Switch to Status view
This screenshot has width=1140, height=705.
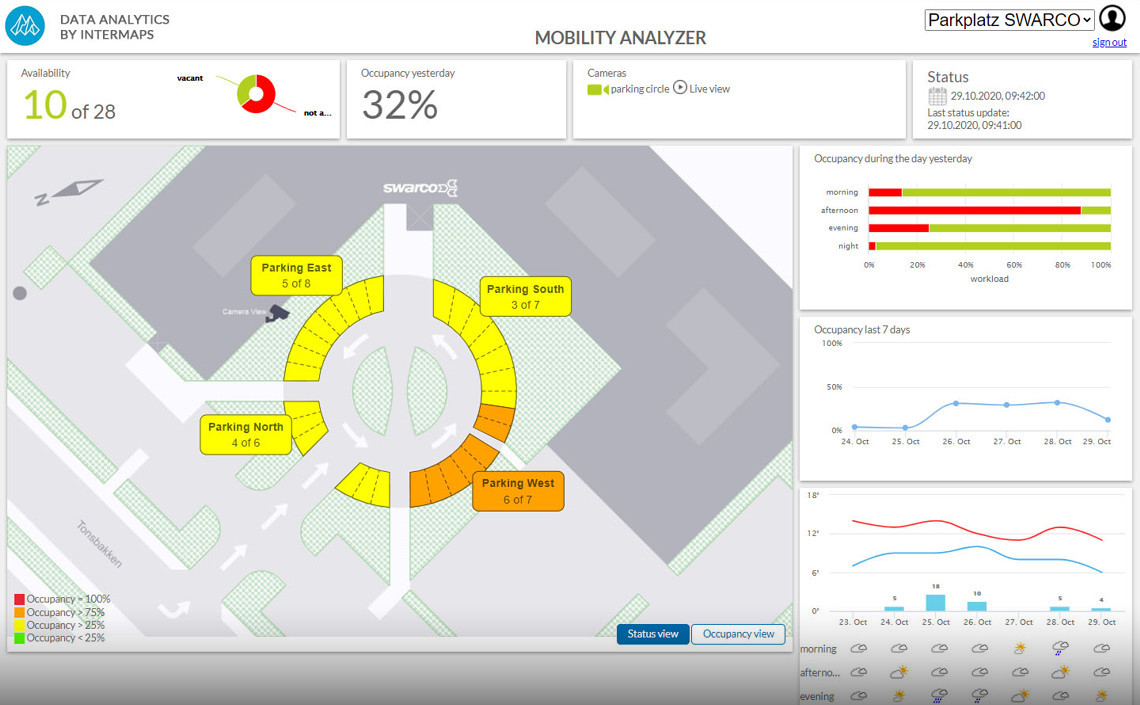[x=653, y=634]
